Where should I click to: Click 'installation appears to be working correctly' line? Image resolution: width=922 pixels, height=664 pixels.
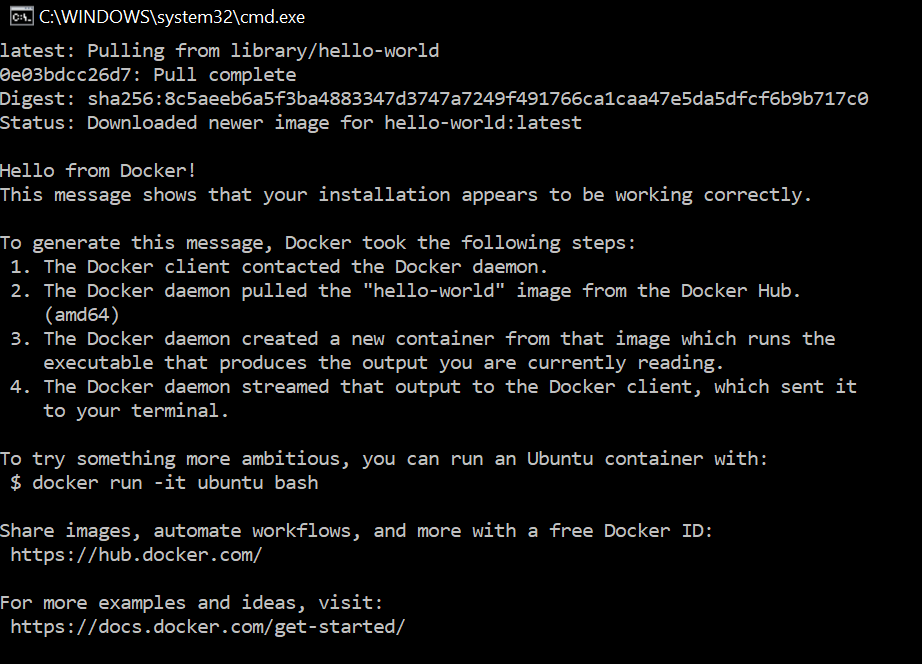405,195
